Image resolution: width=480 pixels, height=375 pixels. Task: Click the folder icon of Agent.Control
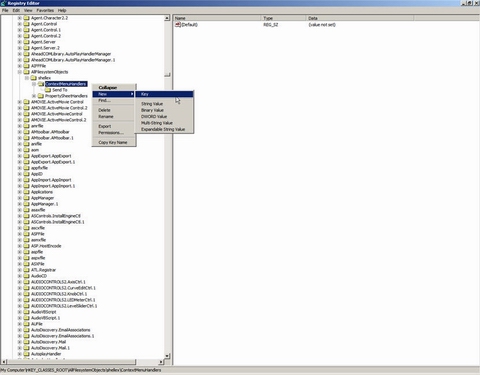click(x=27, y=24)
